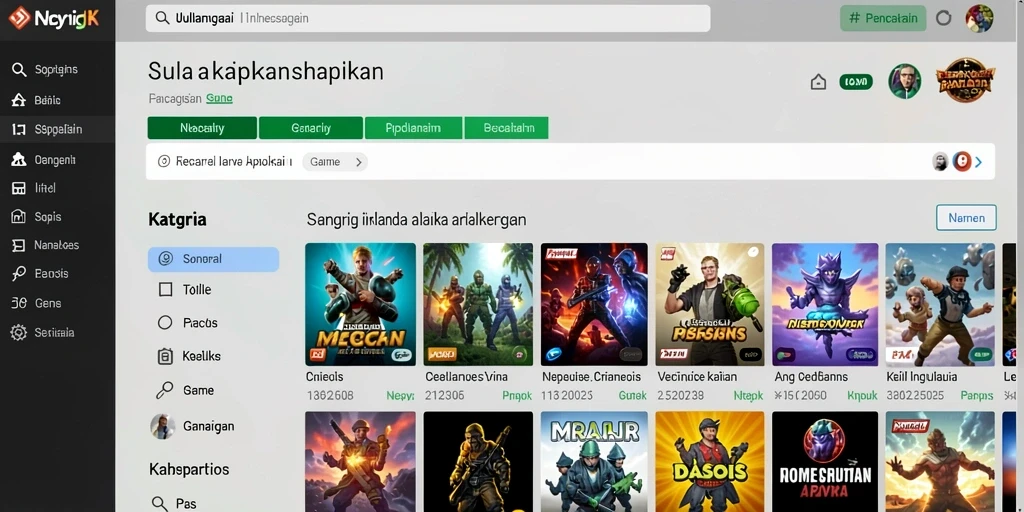Select the Sonoral category option

[214, 259]
